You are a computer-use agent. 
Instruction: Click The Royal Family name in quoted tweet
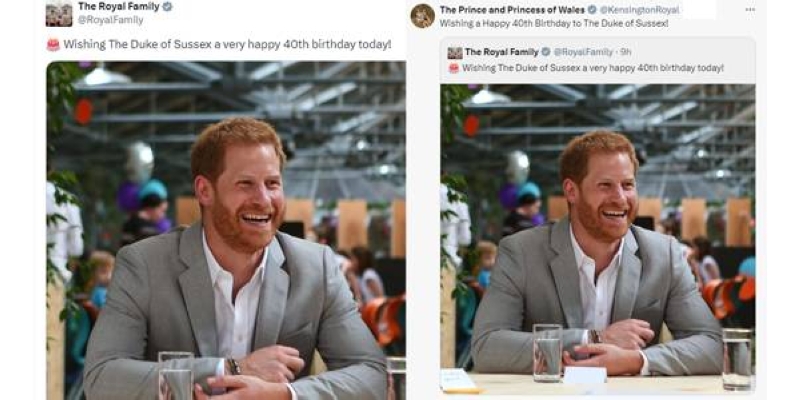502,52
